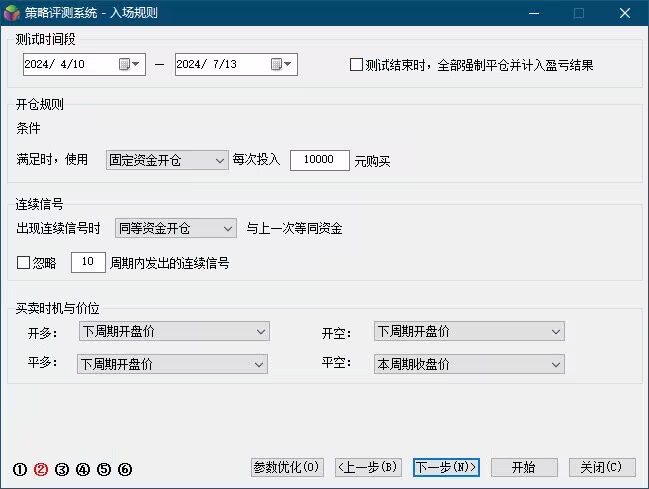Proceed with 下一步(N) button
This screenshot has height=489, width=649.
tap(446, 467)
